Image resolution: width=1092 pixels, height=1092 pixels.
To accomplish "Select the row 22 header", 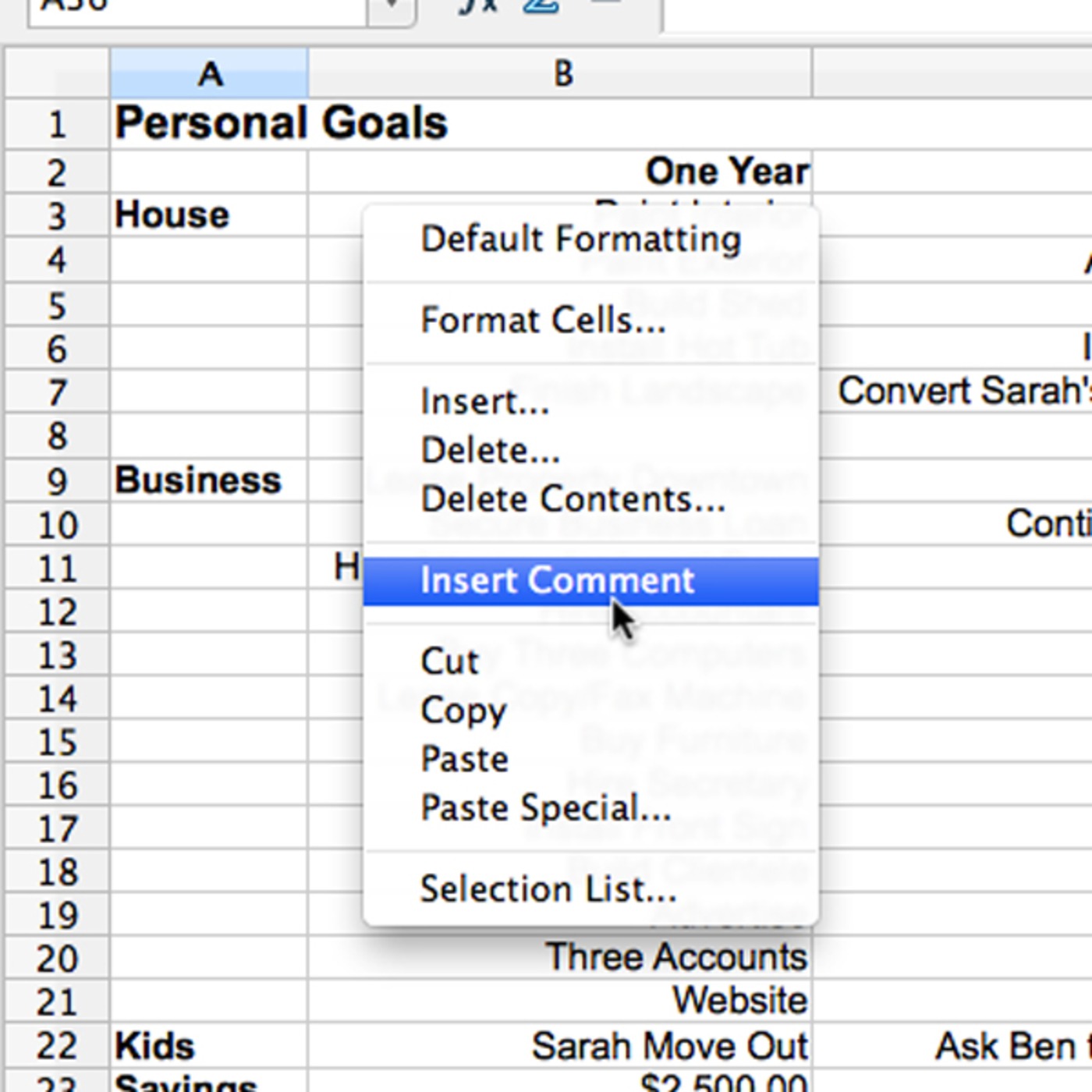I will [57, 1046].
